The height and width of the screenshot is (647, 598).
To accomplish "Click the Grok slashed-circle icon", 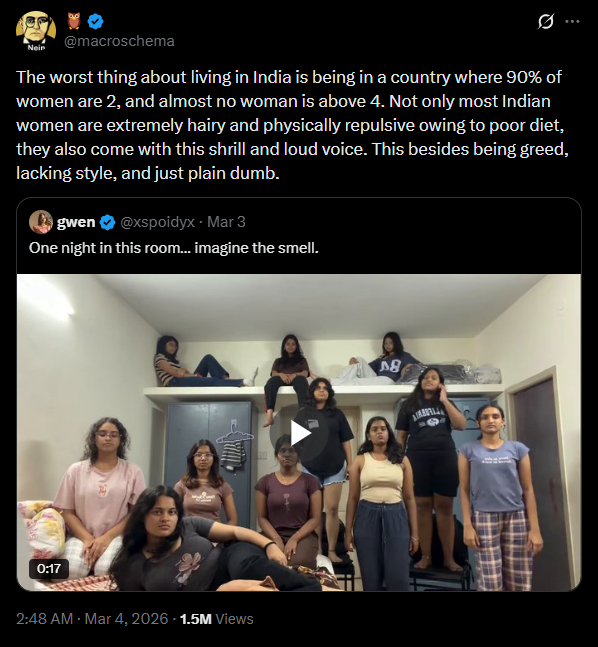I will click(x=545, y=21).
